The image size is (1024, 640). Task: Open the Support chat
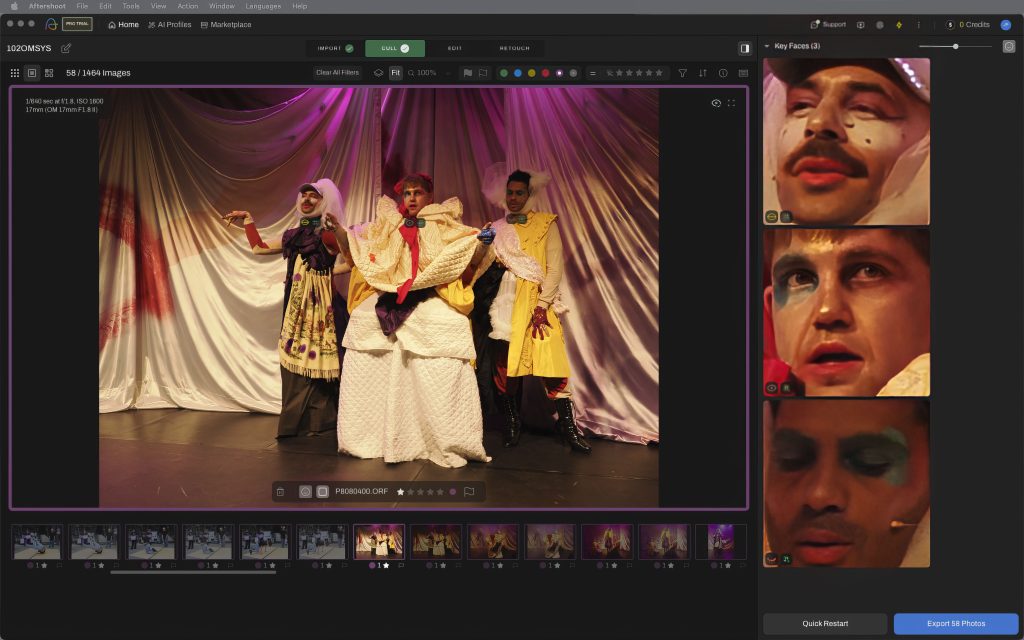pos(828,24)
